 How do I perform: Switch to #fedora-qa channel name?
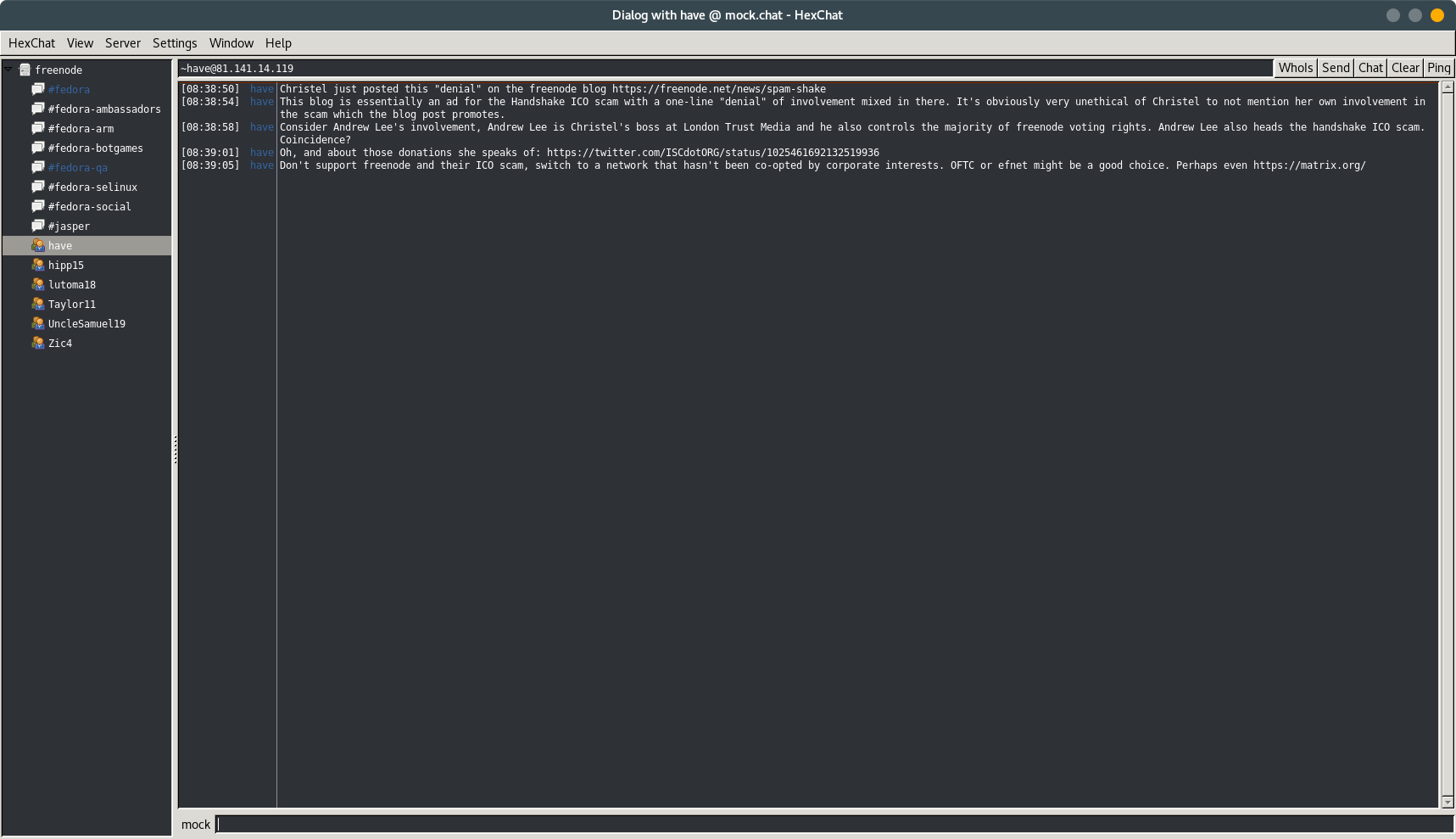click(78, 167)
